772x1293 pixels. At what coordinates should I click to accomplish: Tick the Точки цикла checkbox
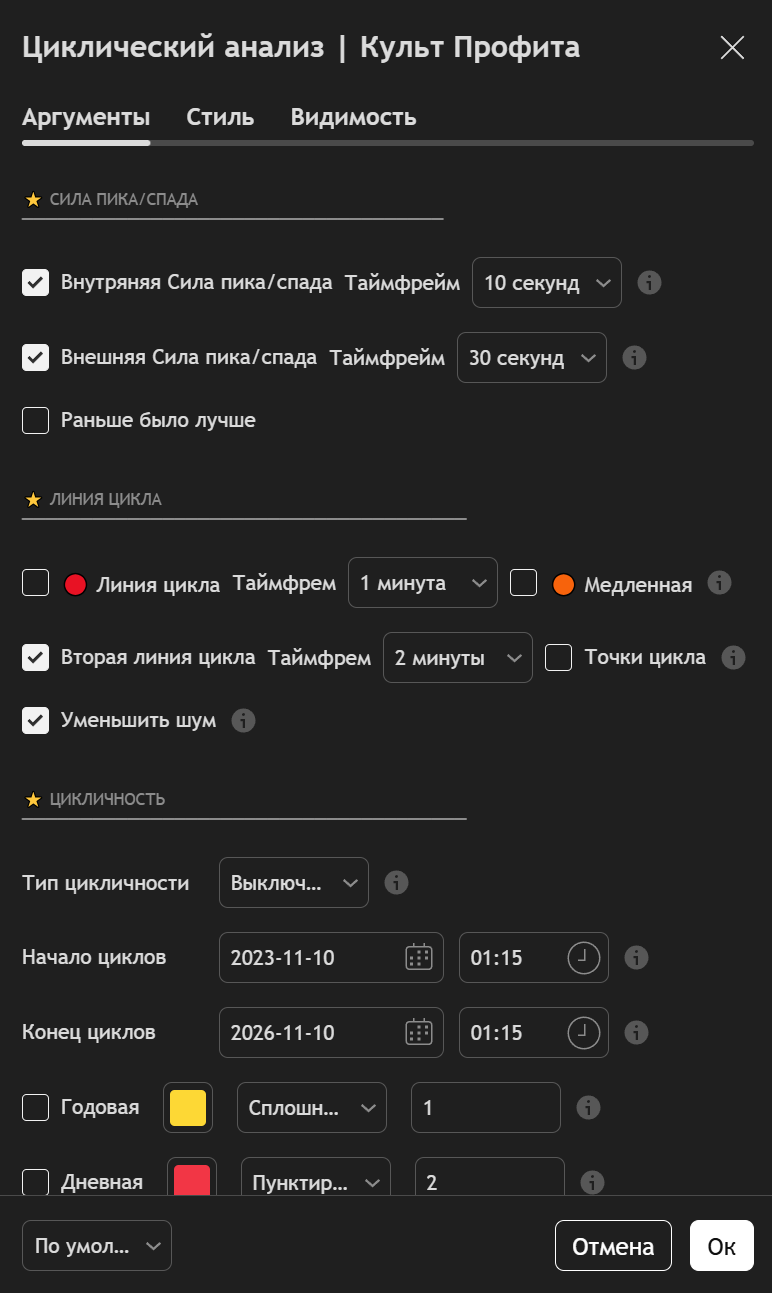(x=558, y=657)
